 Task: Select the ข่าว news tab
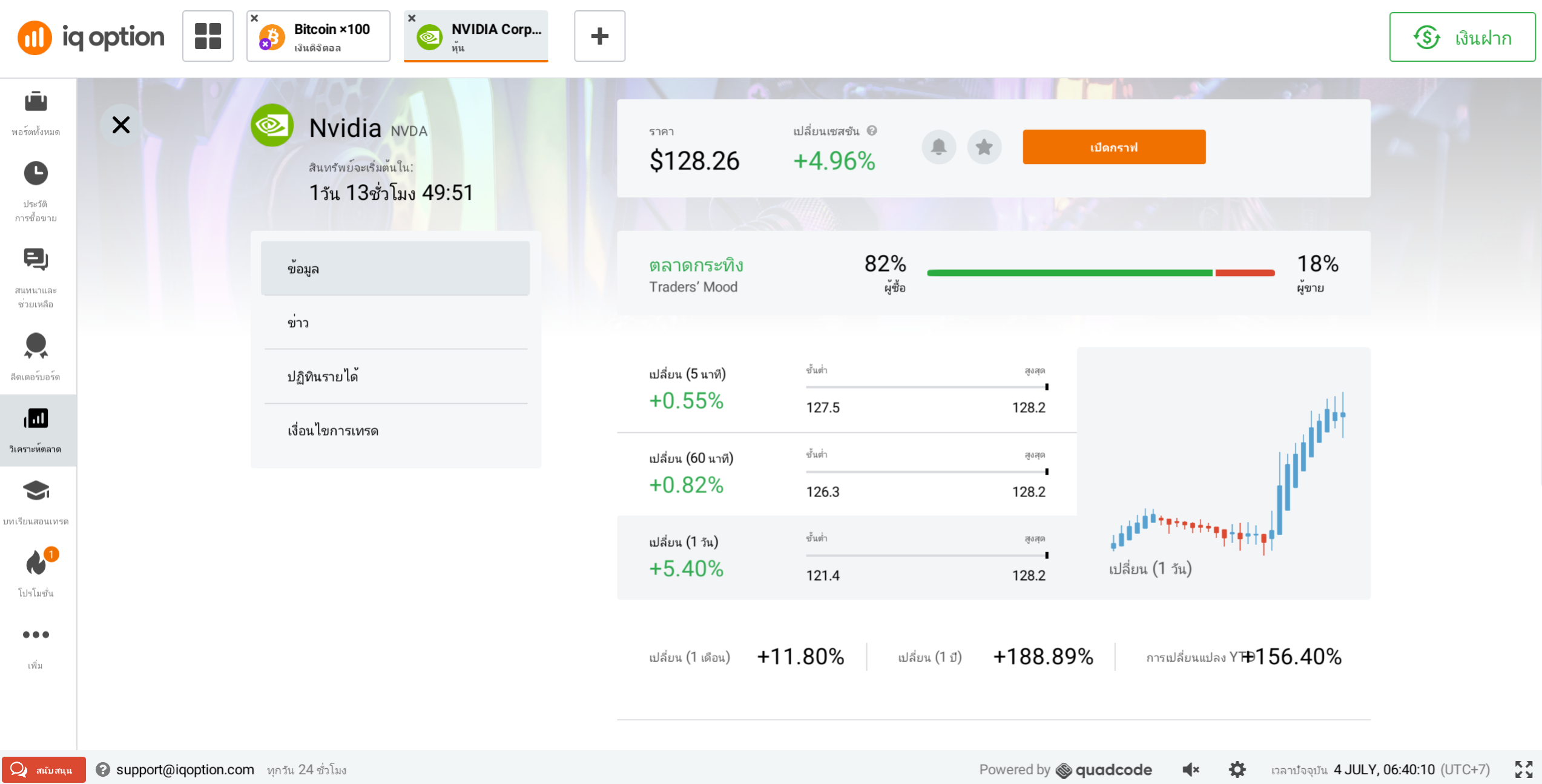[395, 322]
